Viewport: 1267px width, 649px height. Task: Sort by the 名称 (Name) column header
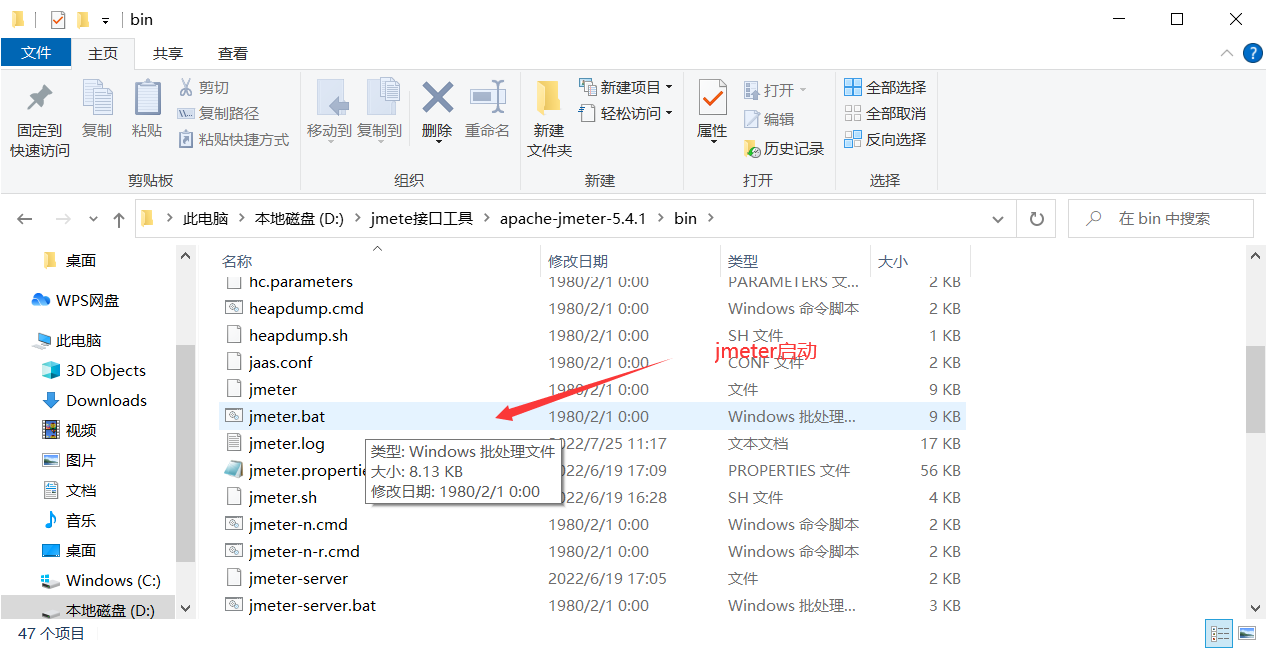click(x=237, y=261)
